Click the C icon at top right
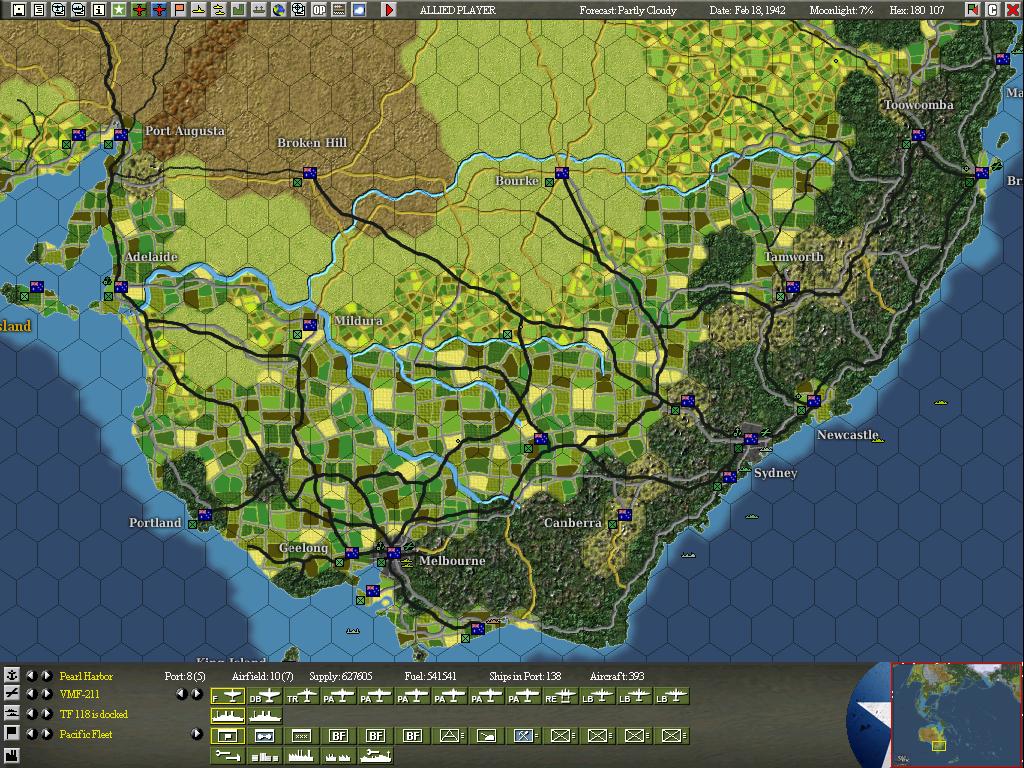Screen dimensions: 1024x768 (x=993, y=10)
